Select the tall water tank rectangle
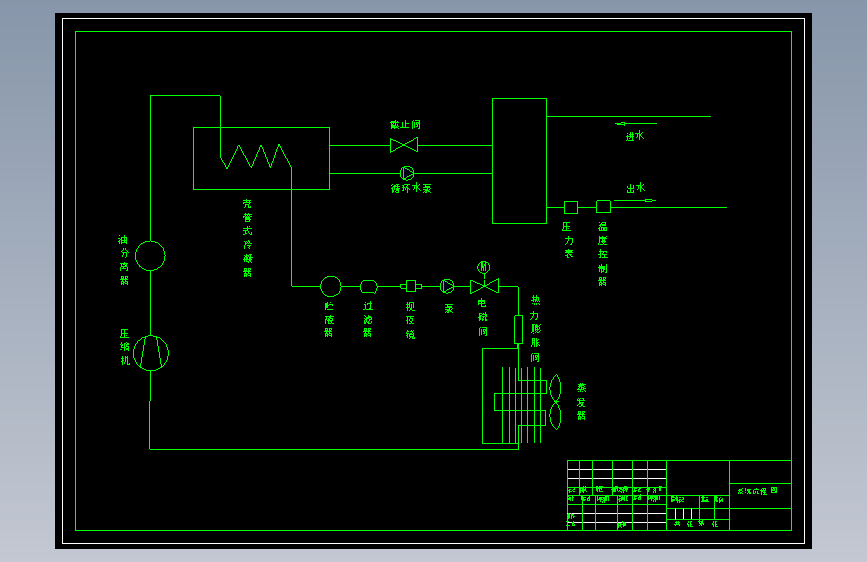The height and width of the screenshot is (562, 867). click(519, 161)
